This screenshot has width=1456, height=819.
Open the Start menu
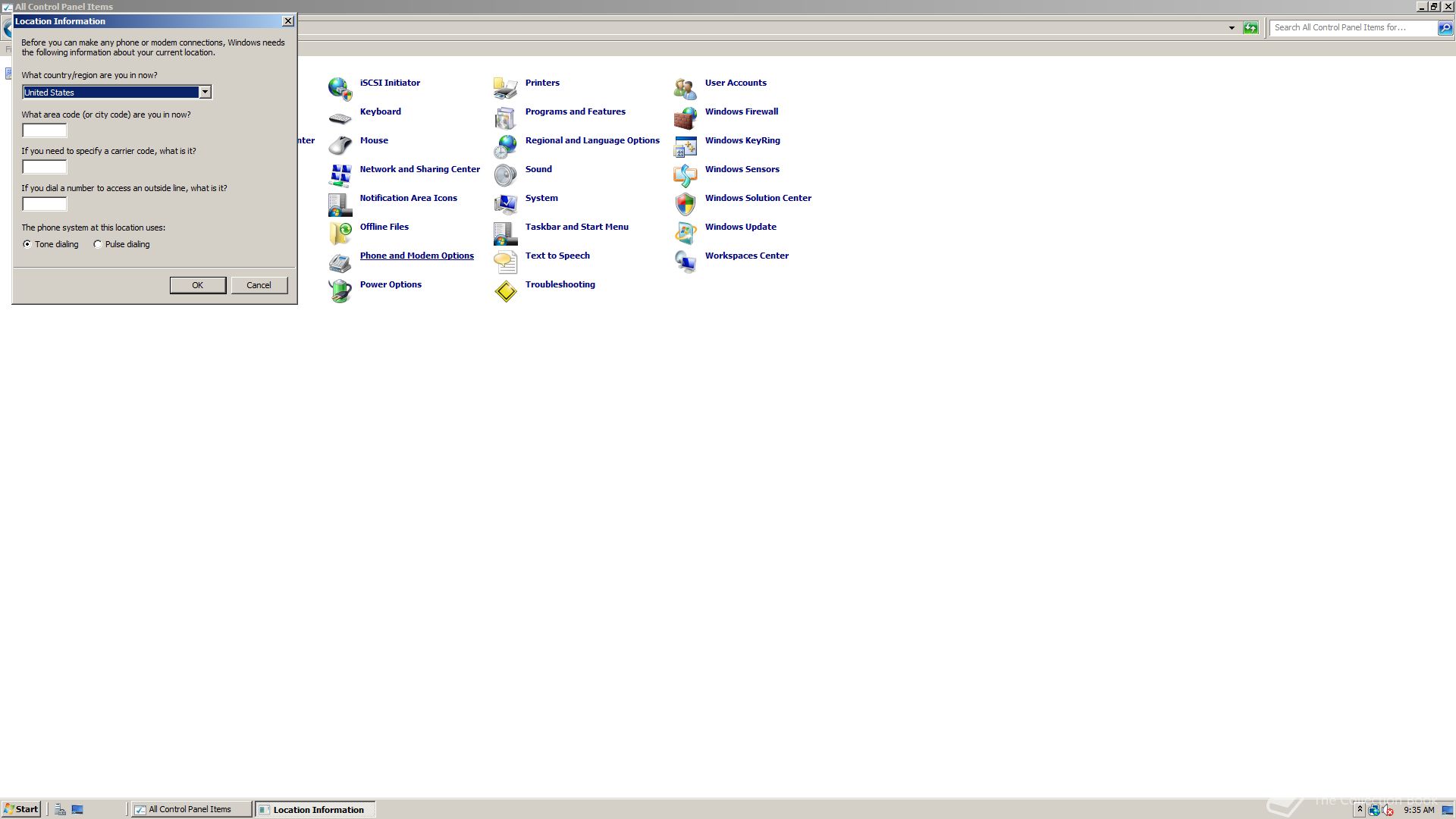click(20, 809)
